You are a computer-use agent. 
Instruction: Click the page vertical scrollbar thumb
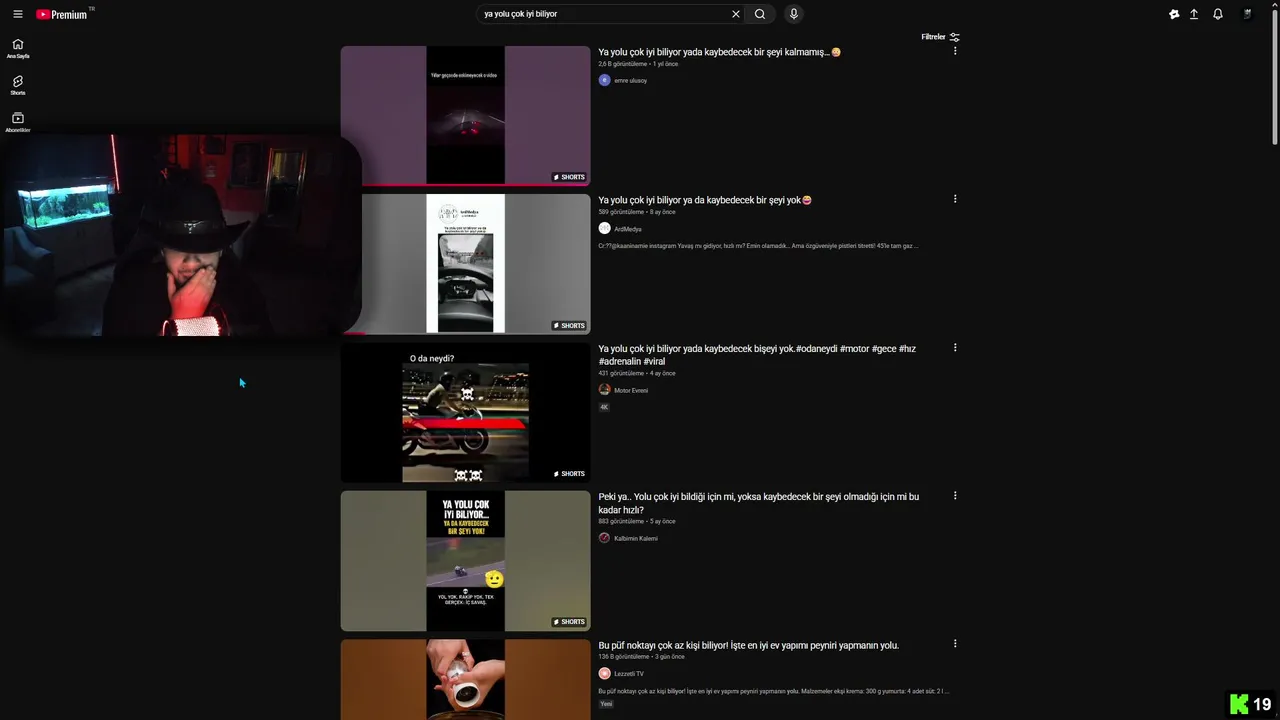coord(1274,78)
